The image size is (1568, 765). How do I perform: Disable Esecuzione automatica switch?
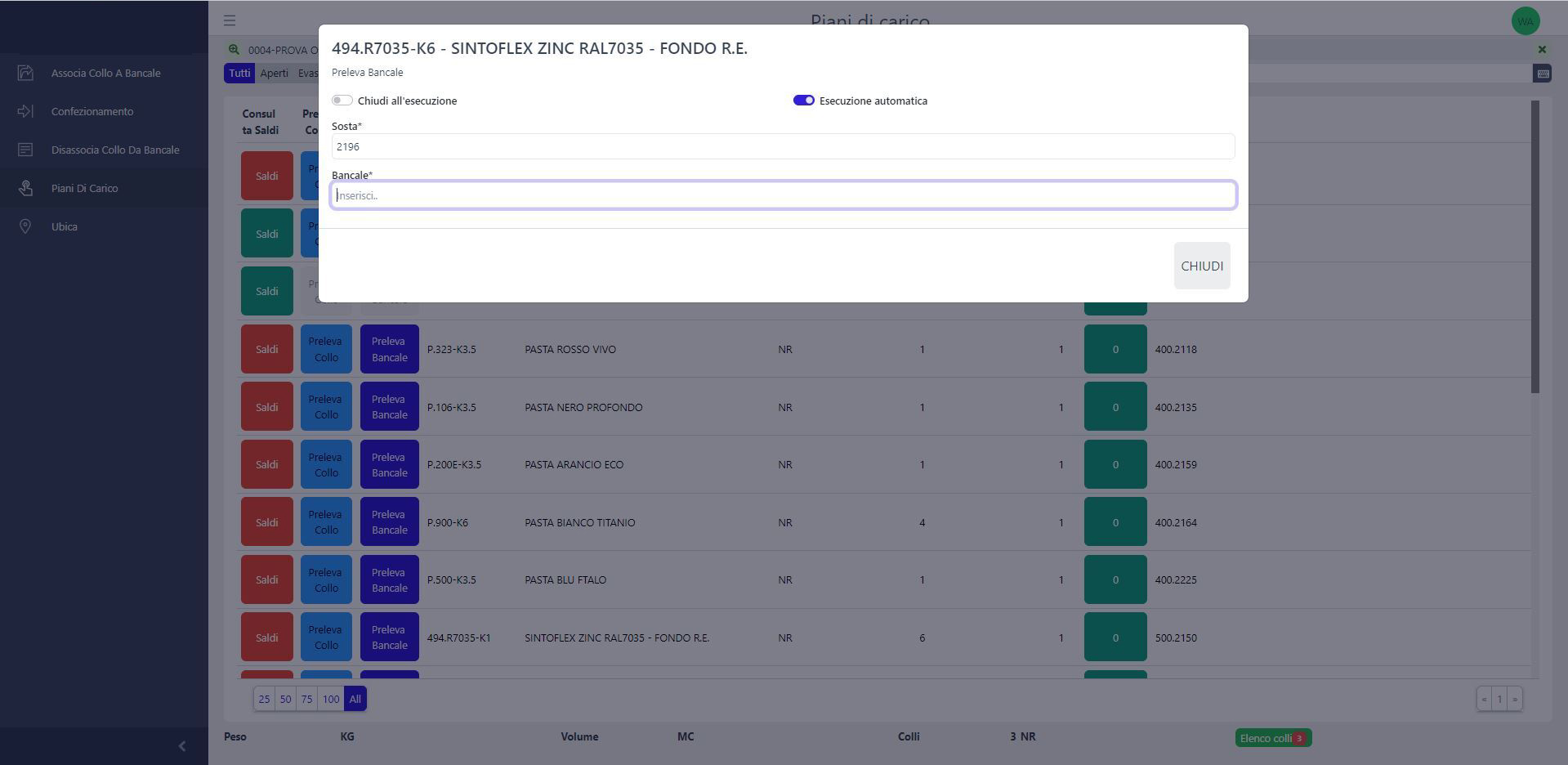point(803,101)
